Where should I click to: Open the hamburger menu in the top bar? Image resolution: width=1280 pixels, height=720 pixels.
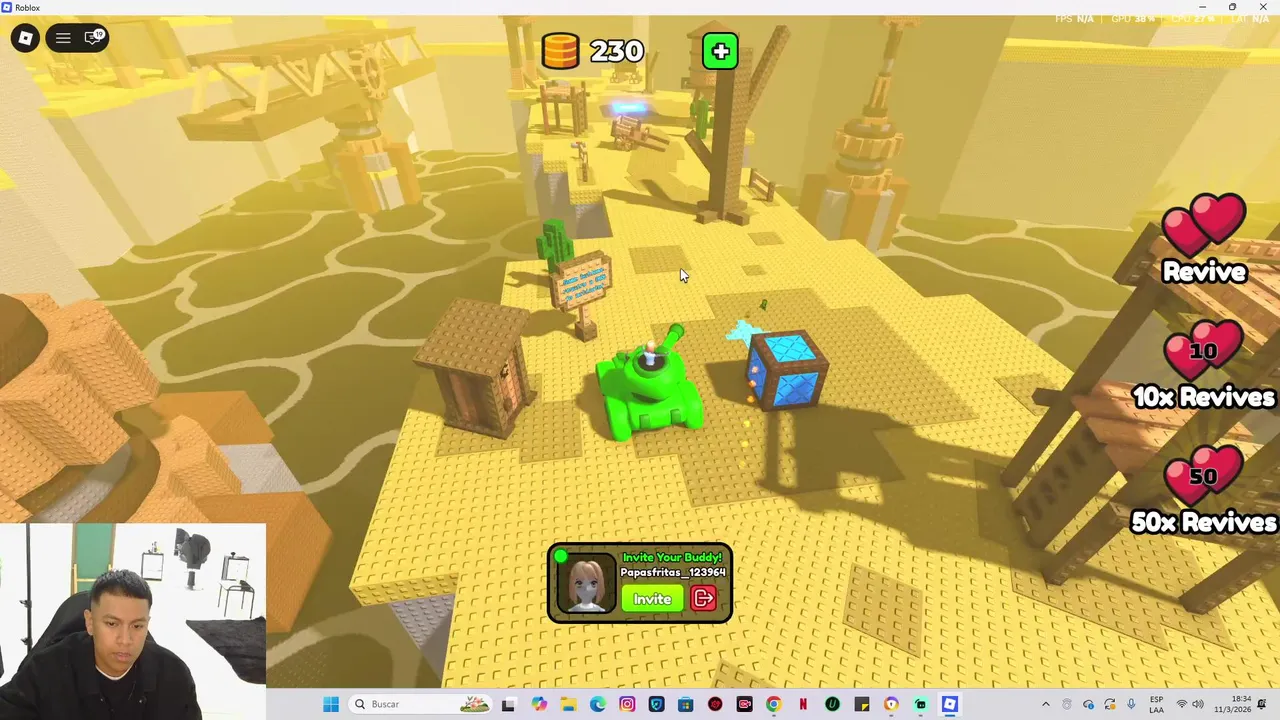63,38
